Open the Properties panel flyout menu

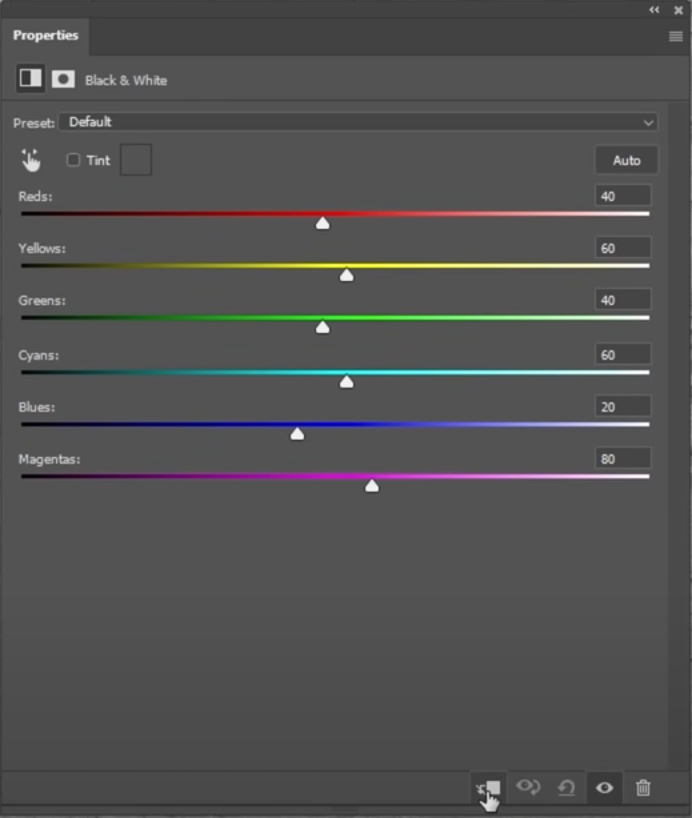coord(676,36)
